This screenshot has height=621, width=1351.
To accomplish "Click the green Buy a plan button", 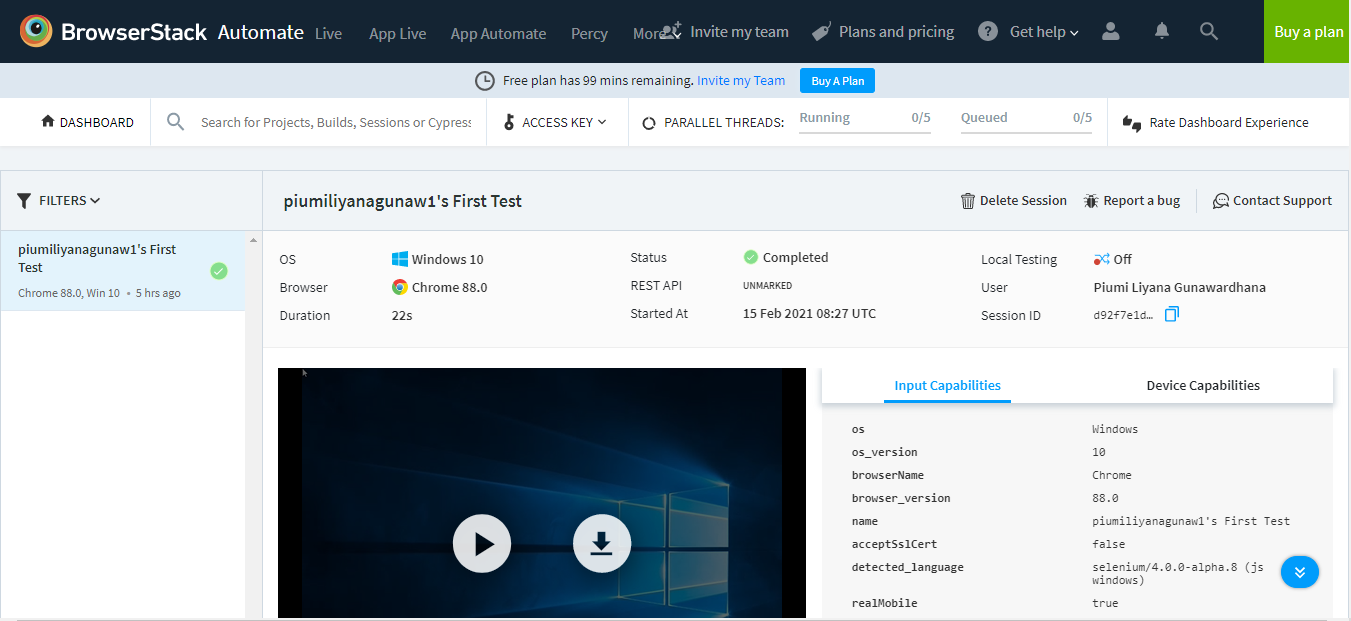I will point(1308,32).
